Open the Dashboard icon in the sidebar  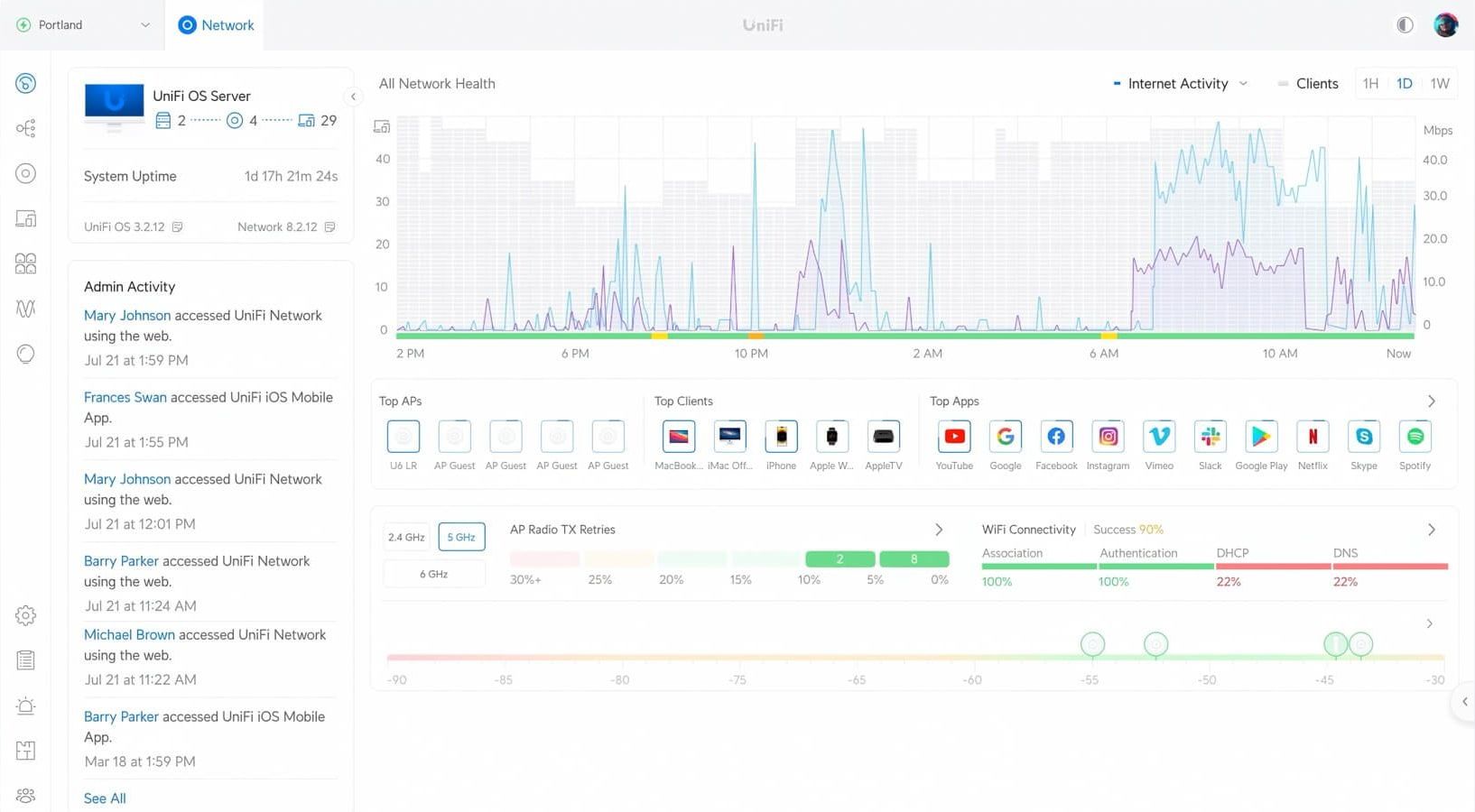click(25, 84)
